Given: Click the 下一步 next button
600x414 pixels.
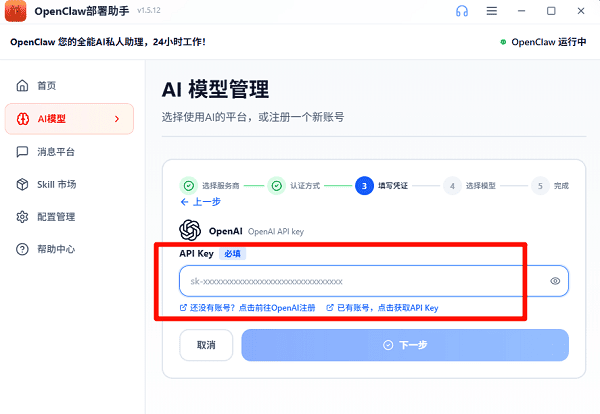Looking at the screenshot, I should (x=405, y=345).
